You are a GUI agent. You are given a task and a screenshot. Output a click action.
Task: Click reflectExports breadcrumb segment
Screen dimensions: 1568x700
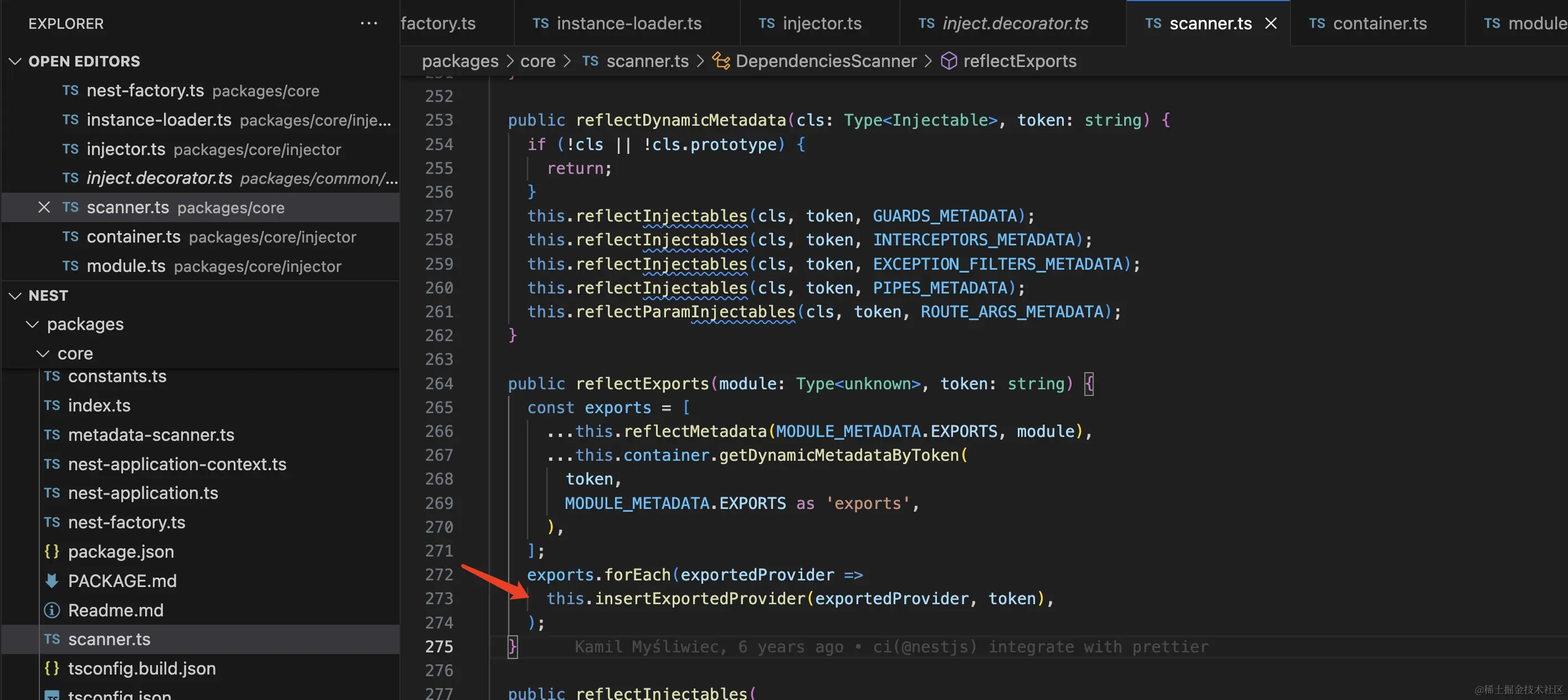pos(1020,61)
